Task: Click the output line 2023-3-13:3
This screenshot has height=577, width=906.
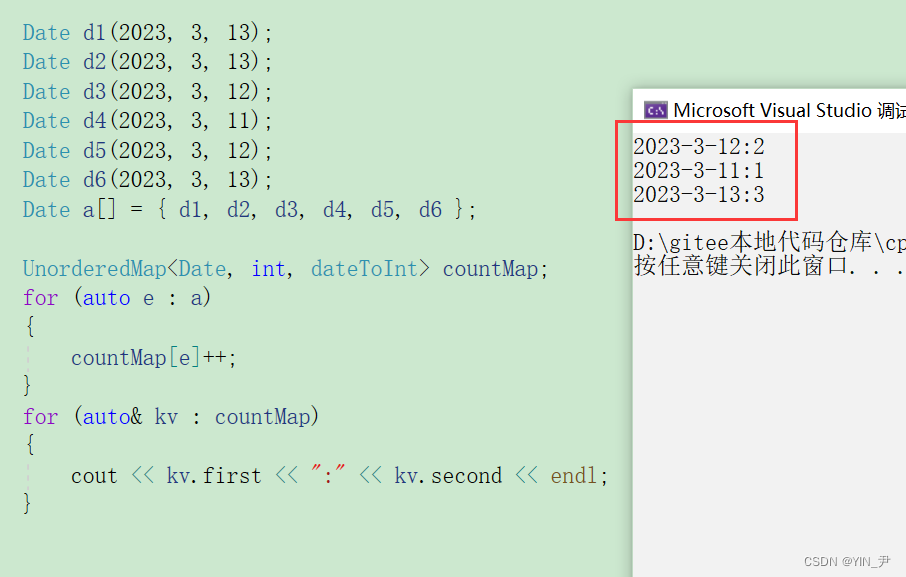Action: 699,195
